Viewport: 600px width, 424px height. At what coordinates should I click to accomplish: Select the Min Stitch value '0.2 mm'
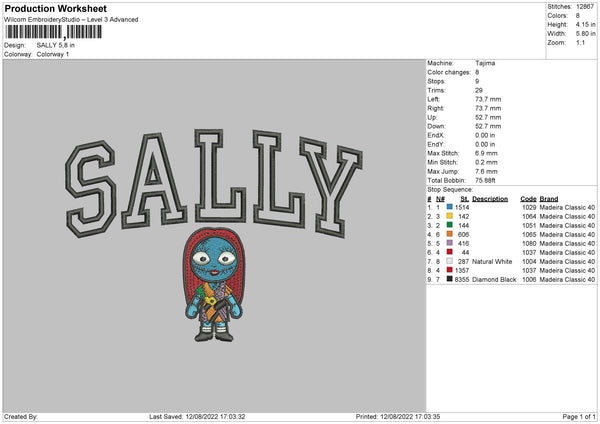486,162
